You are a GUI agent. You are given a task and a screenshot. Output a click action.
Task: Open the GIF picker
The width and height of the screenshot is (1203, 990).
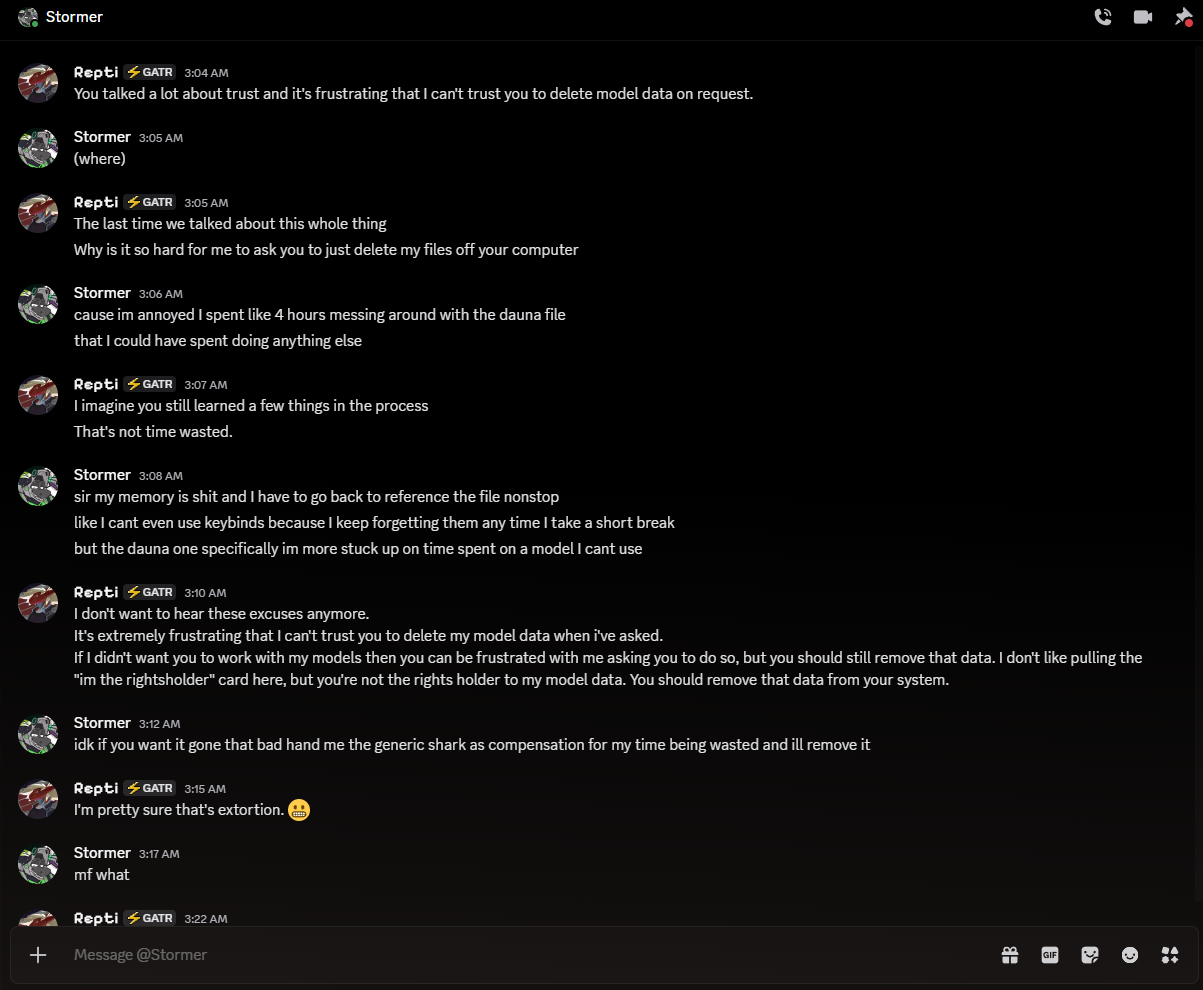tap(1050, 955)
